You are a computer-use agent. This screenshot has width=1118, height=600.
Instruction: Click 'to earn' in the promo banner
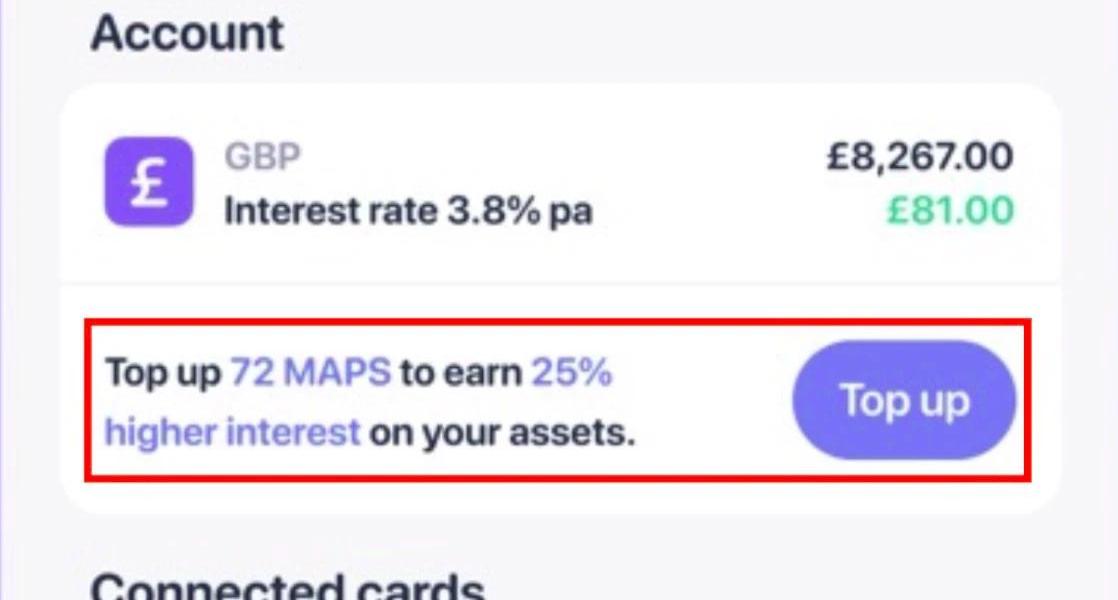pos(461,373)
